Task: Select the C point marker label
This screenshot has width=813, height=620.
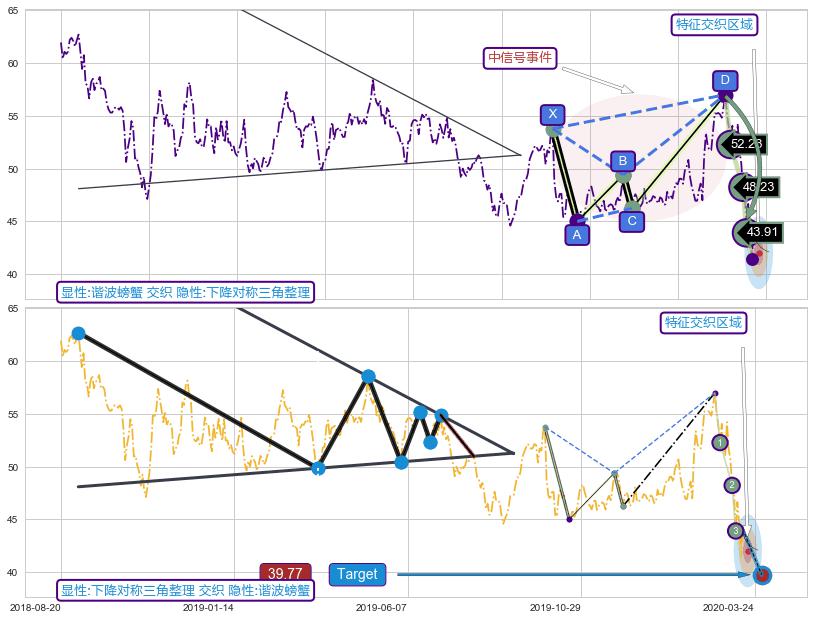Action: [x=631, y=221]
